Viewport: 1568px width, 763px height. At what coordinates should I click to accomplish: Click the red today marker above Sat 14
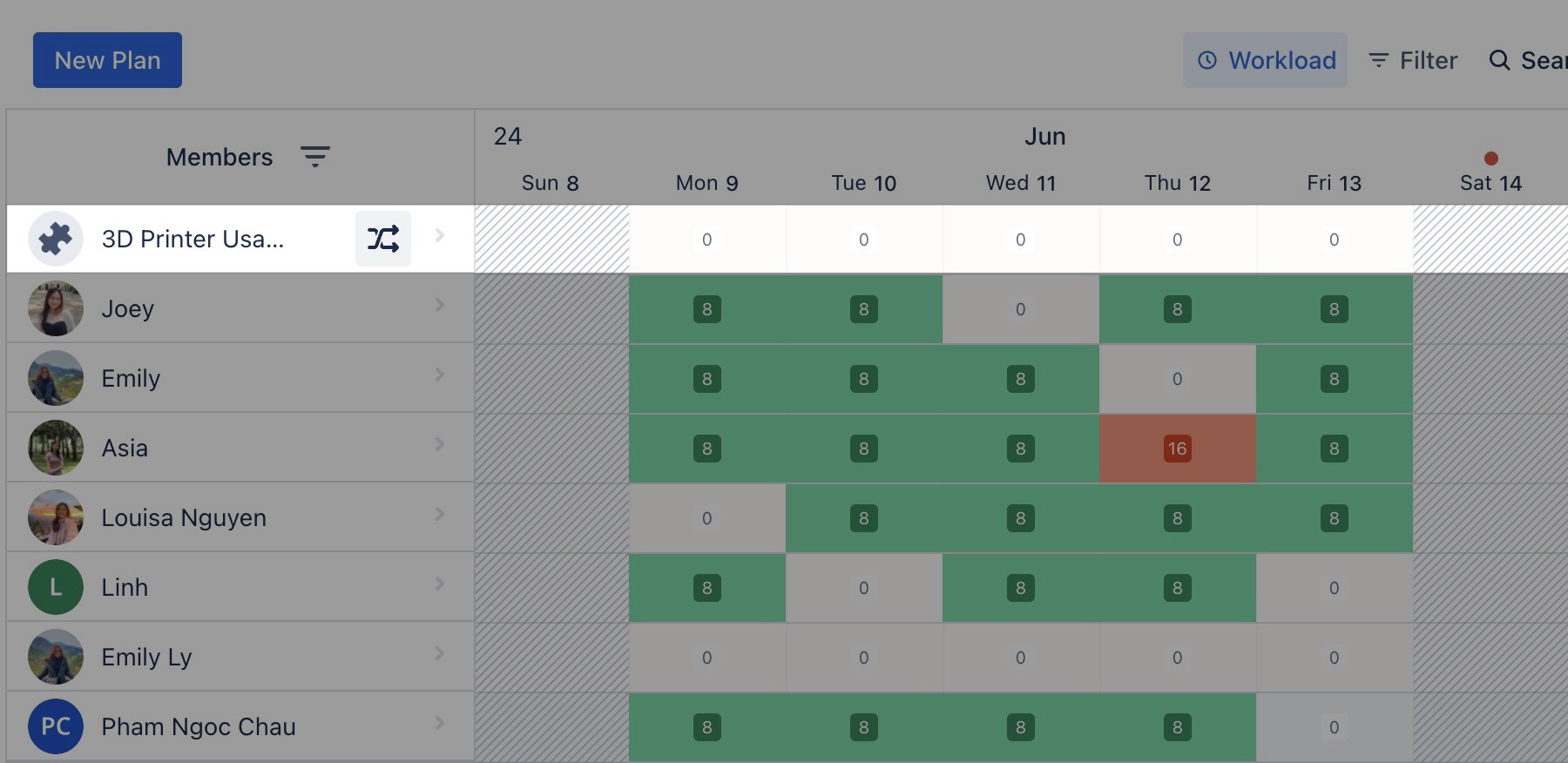(1490, 159)
